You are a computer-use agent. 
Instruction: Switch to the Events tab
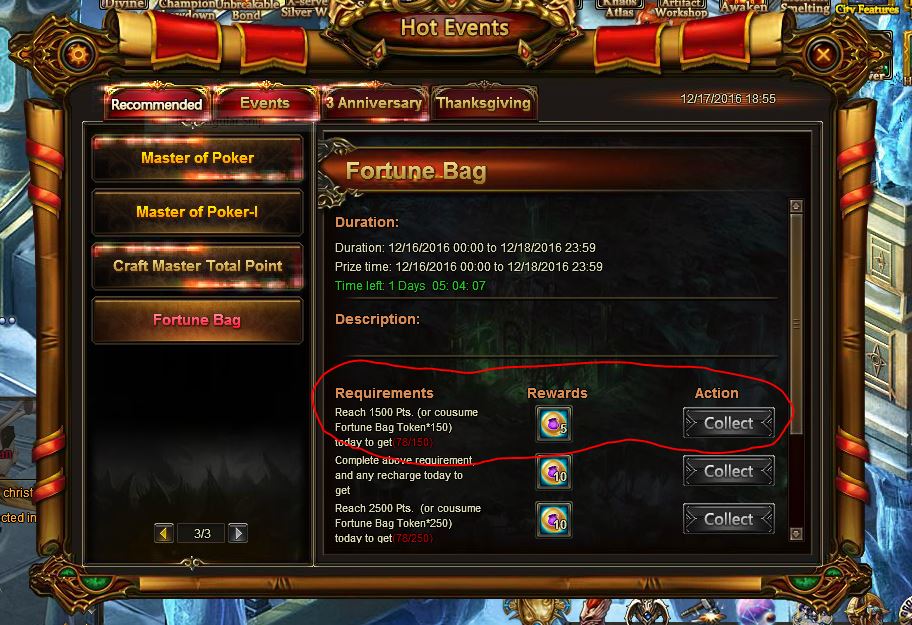(x=265, y=103)
